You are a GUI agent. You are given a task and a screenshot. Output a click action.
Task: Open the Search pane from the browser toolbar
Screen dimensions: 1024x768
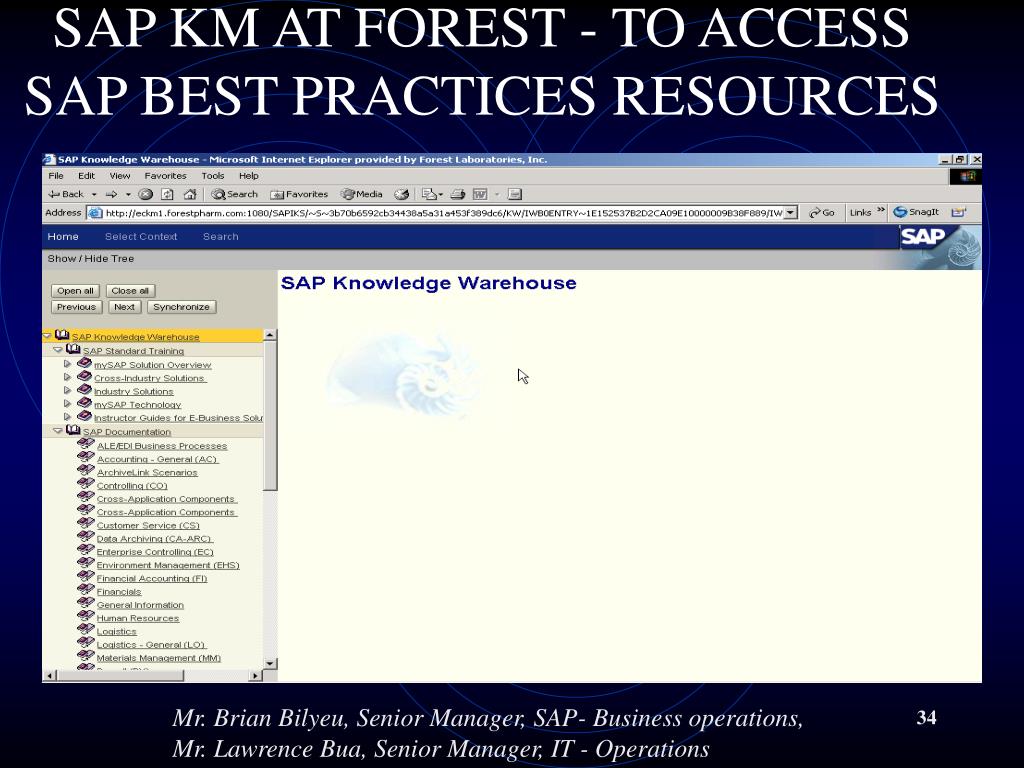tap(234, 194)
